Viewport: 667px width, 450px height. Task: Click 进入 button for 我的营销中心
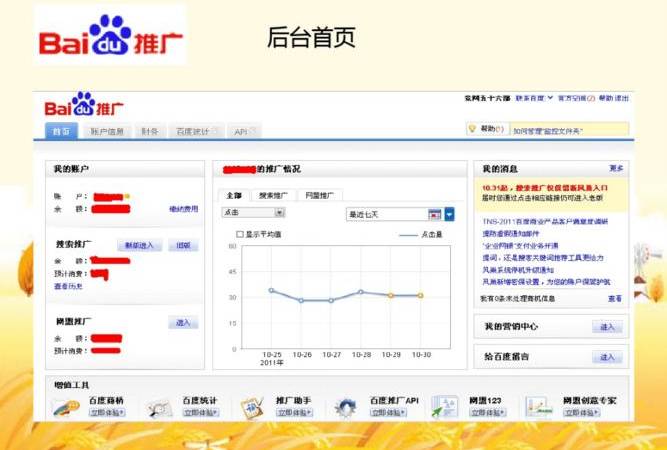point(607,327)
